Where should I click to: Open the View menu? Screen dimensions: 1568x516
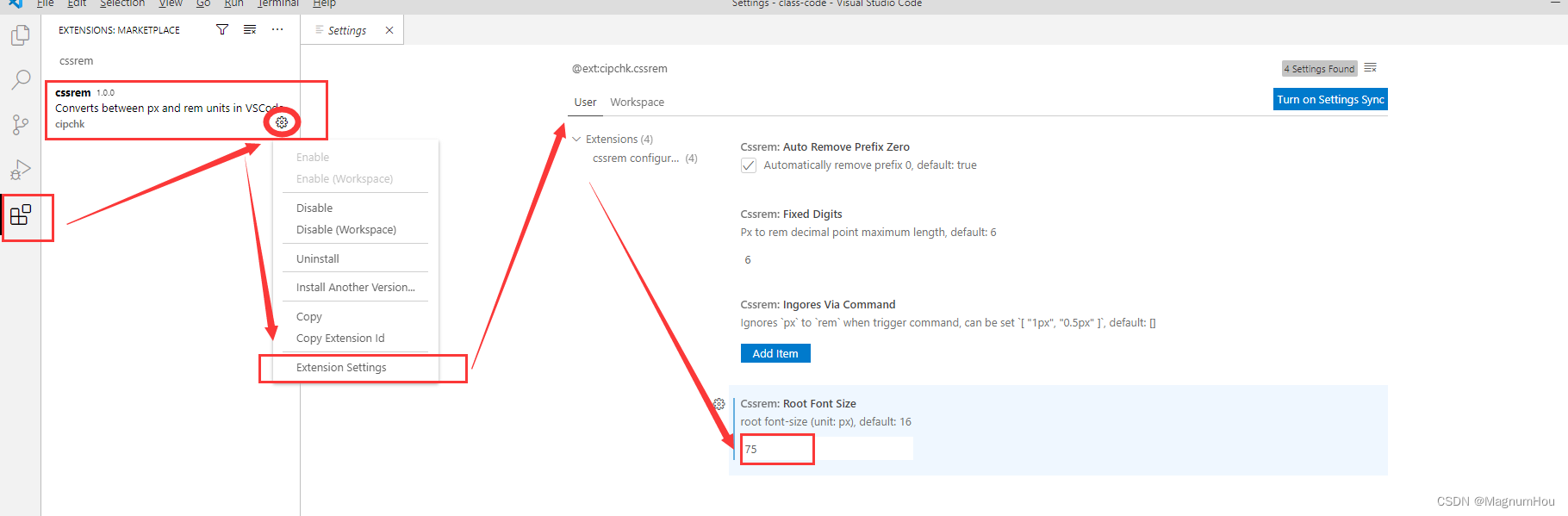tap(171, 3)
